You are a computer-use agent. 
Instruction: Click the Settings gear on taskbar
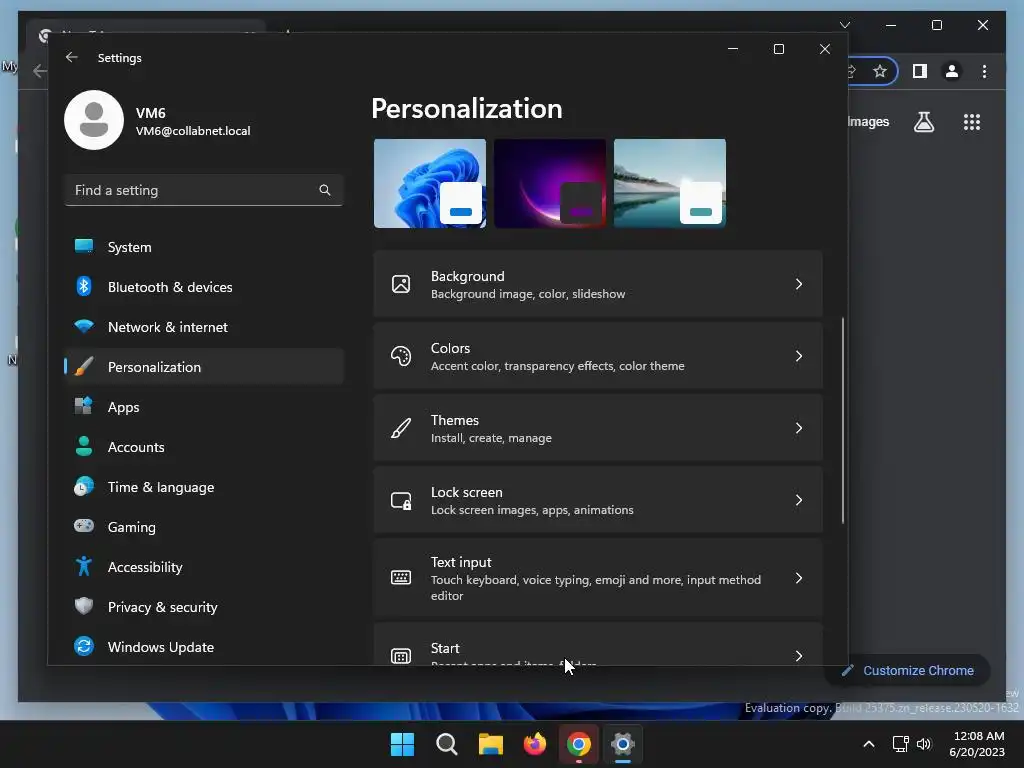[x=623, y=744]
